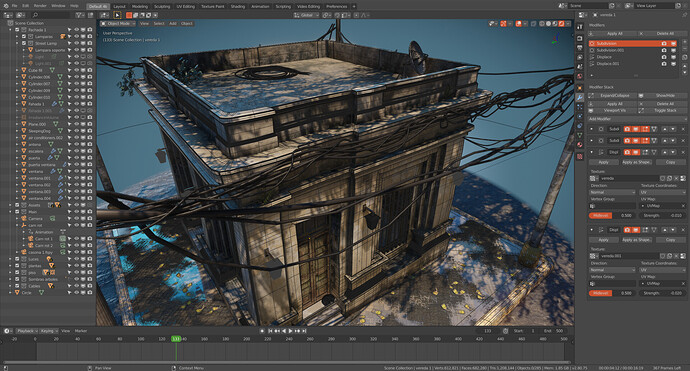Toggle selectability arrow for puerta

pos(69,158)
